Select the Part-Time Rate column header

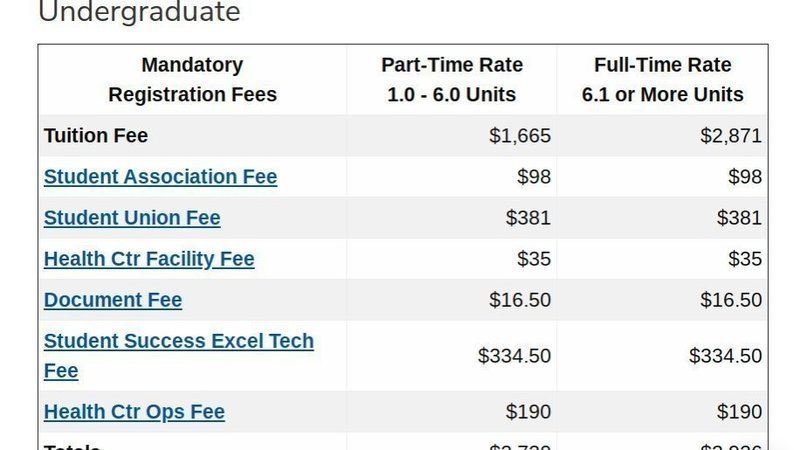click(x=452, y=80)
